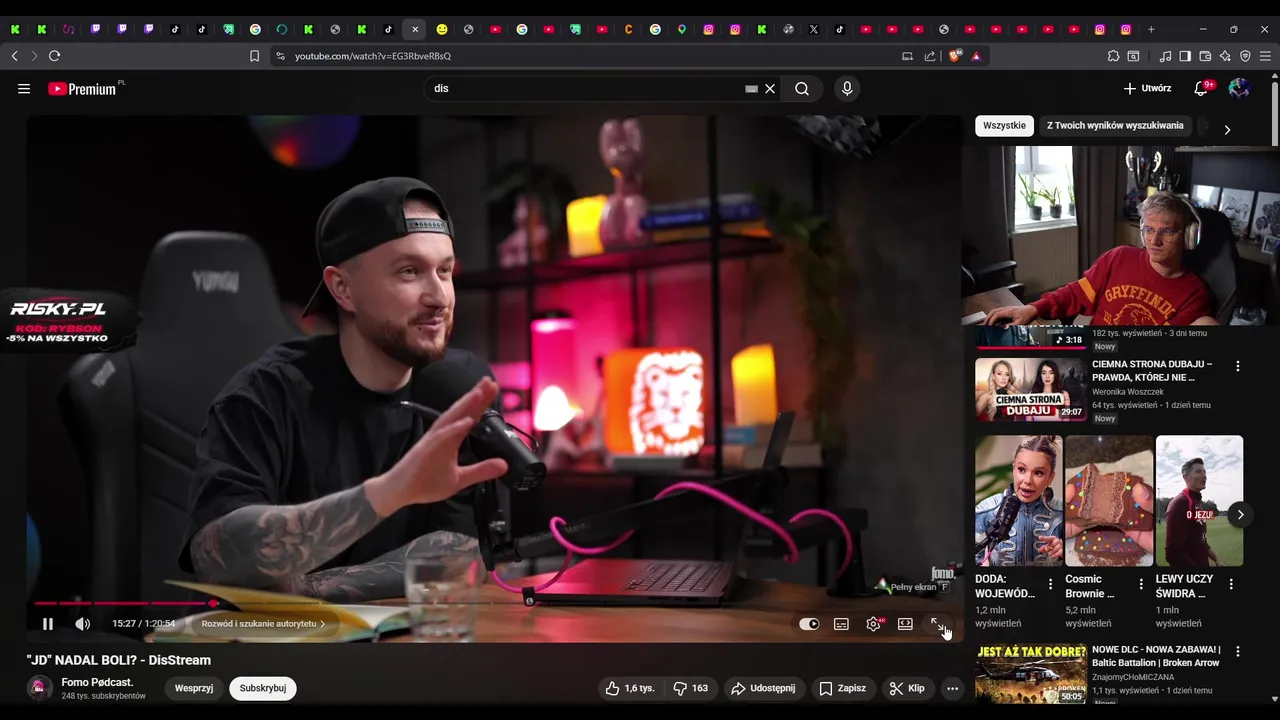
Task: Click the Subskrybuj button
Action: coord(262,688)
